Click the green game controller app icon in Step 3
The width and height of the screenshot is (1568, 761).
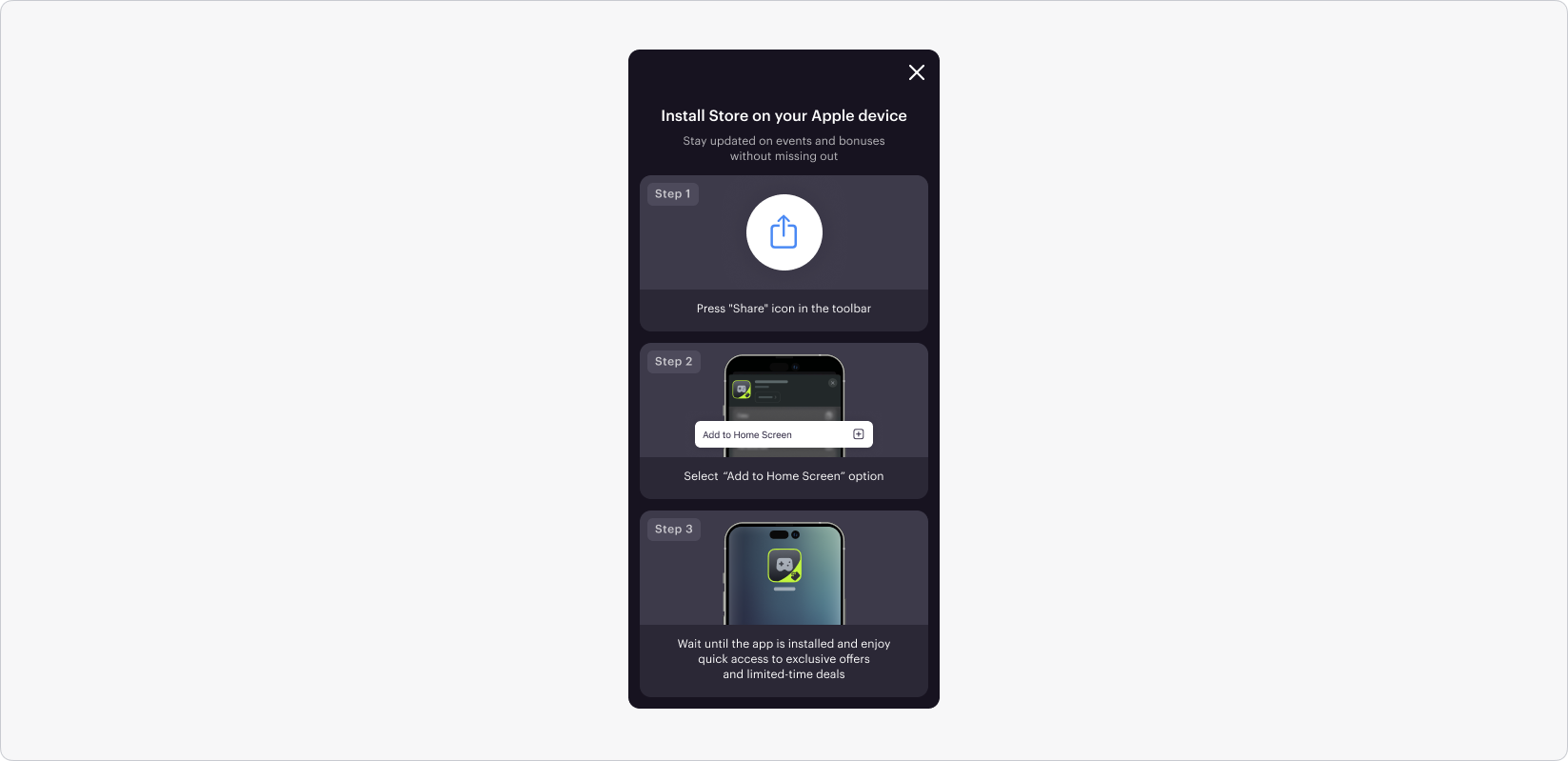[x=784, y=566]
